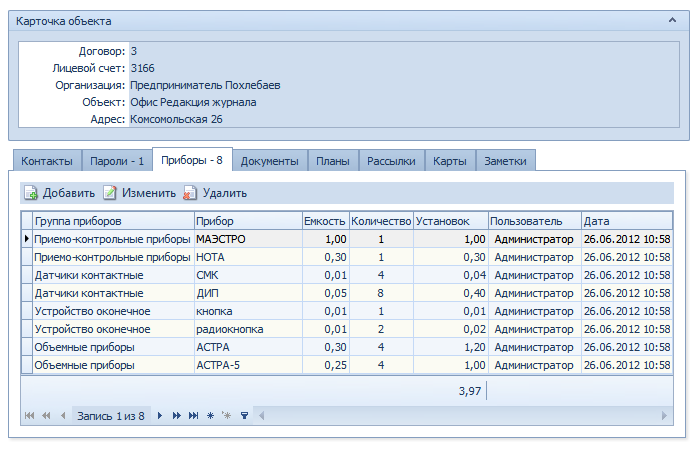Open the grid filter funnel icon
The height and width of the screenshot is (450, 699).
tap(244, 416)
